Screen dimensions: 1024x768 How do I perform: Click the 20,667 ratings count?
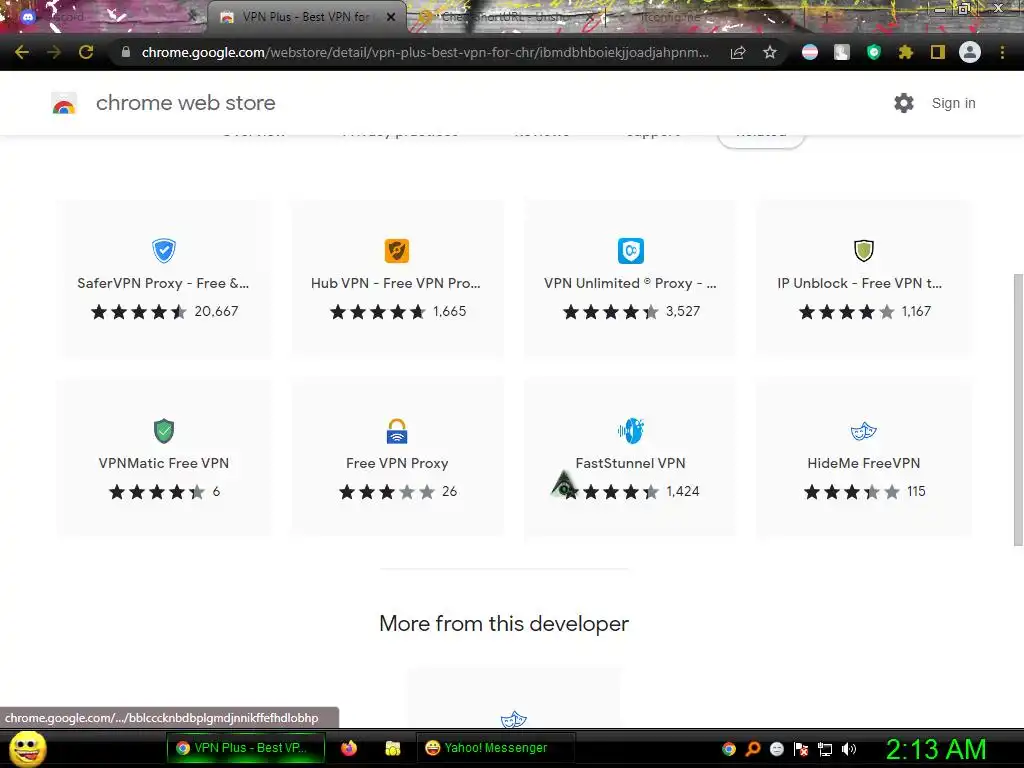pos(216,312)
